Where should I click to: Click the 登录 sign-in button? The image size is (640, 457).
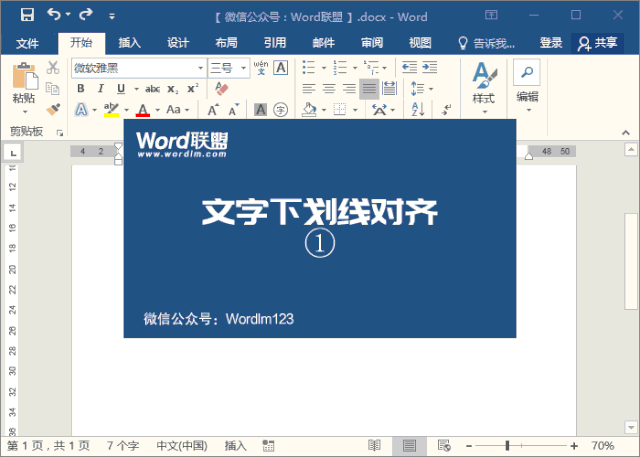[551, 42]
